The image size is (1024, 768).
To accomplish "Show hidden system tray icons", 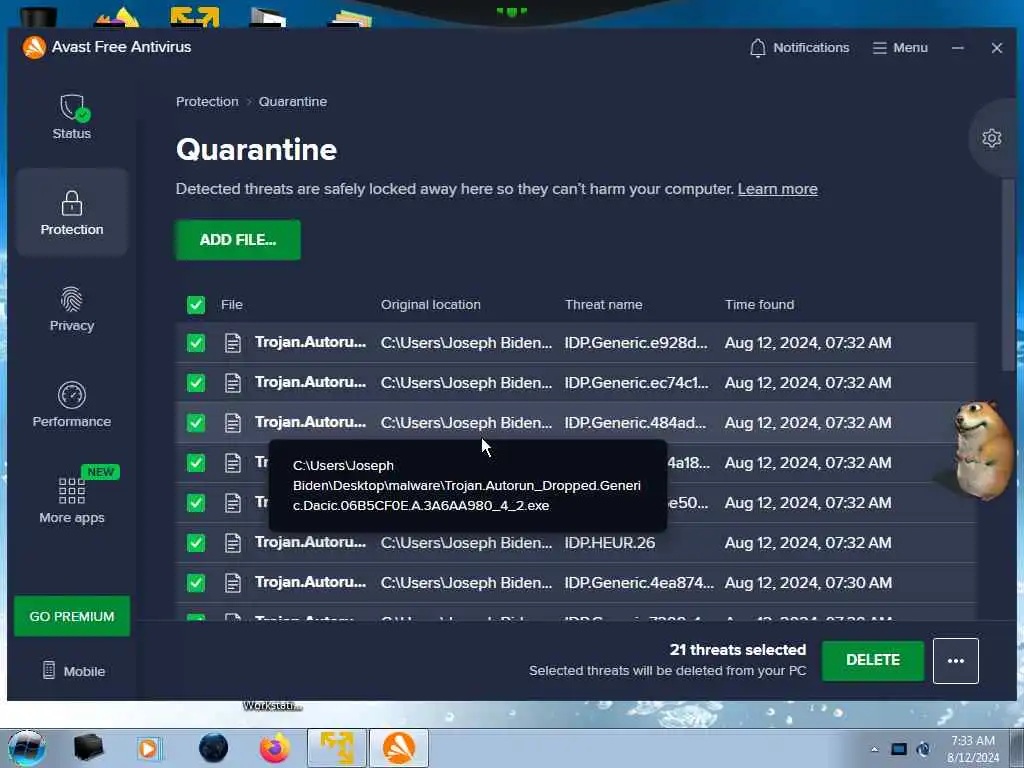I will [x=874, y=749].
